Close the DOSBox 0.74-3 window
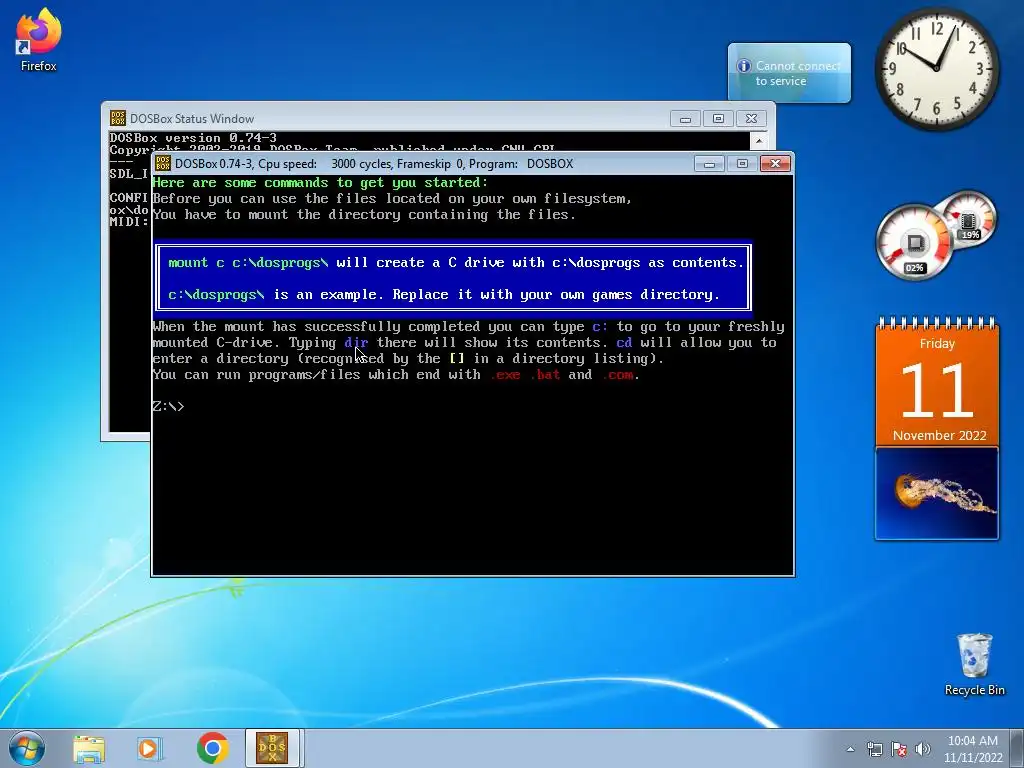The height and width of the screenshot is (768, 1024). pos(775,163)
